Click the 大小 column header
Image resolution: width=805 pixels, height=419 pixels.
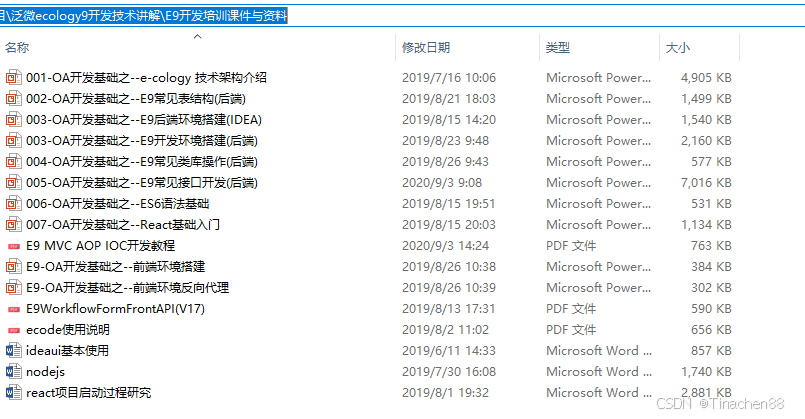pyautogui.click(x=677, y=48)
